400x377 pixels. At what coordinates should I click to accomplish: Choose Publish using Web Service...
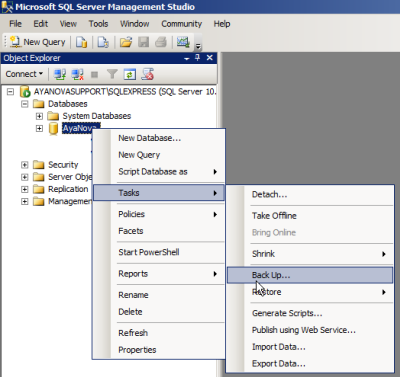pyautogui.click(x=310, y=330)
